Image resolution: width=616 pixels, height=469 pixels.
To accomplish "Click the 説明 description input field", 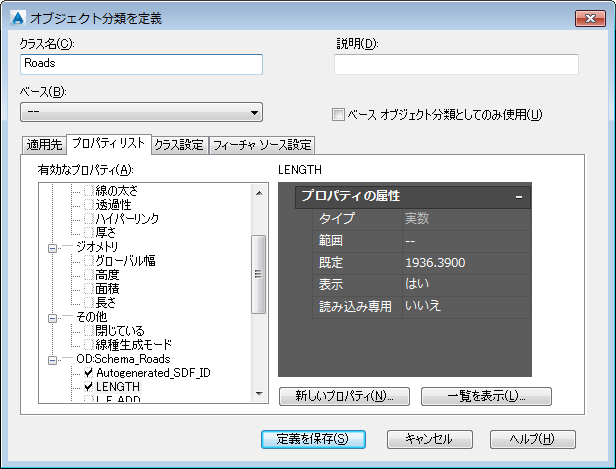I will 456,64.
